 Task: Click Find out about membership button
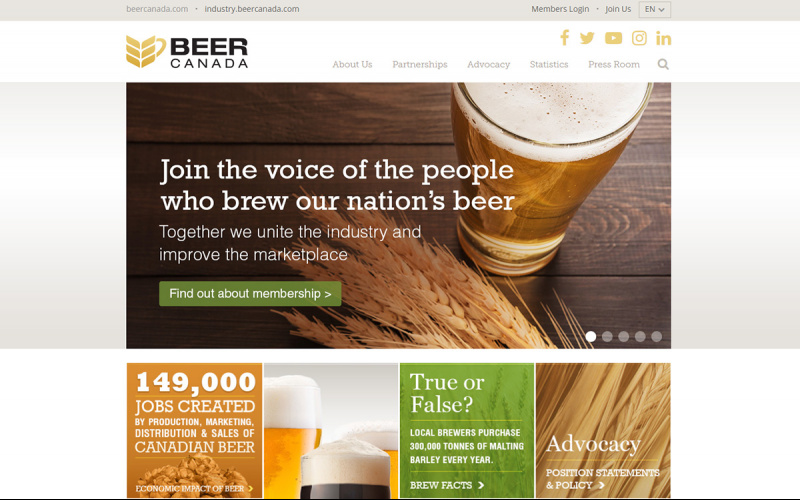(250, 294)
